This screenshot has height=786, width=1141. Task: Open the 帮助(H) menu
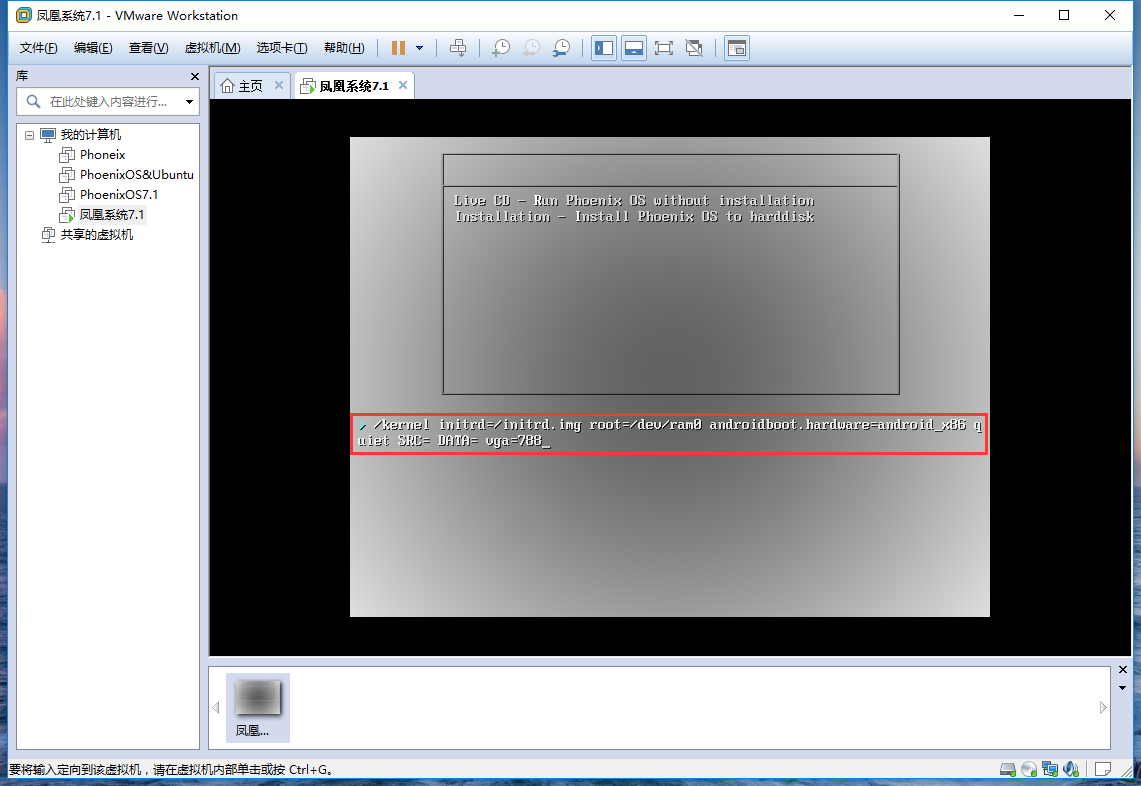click(x=344, y=48)
